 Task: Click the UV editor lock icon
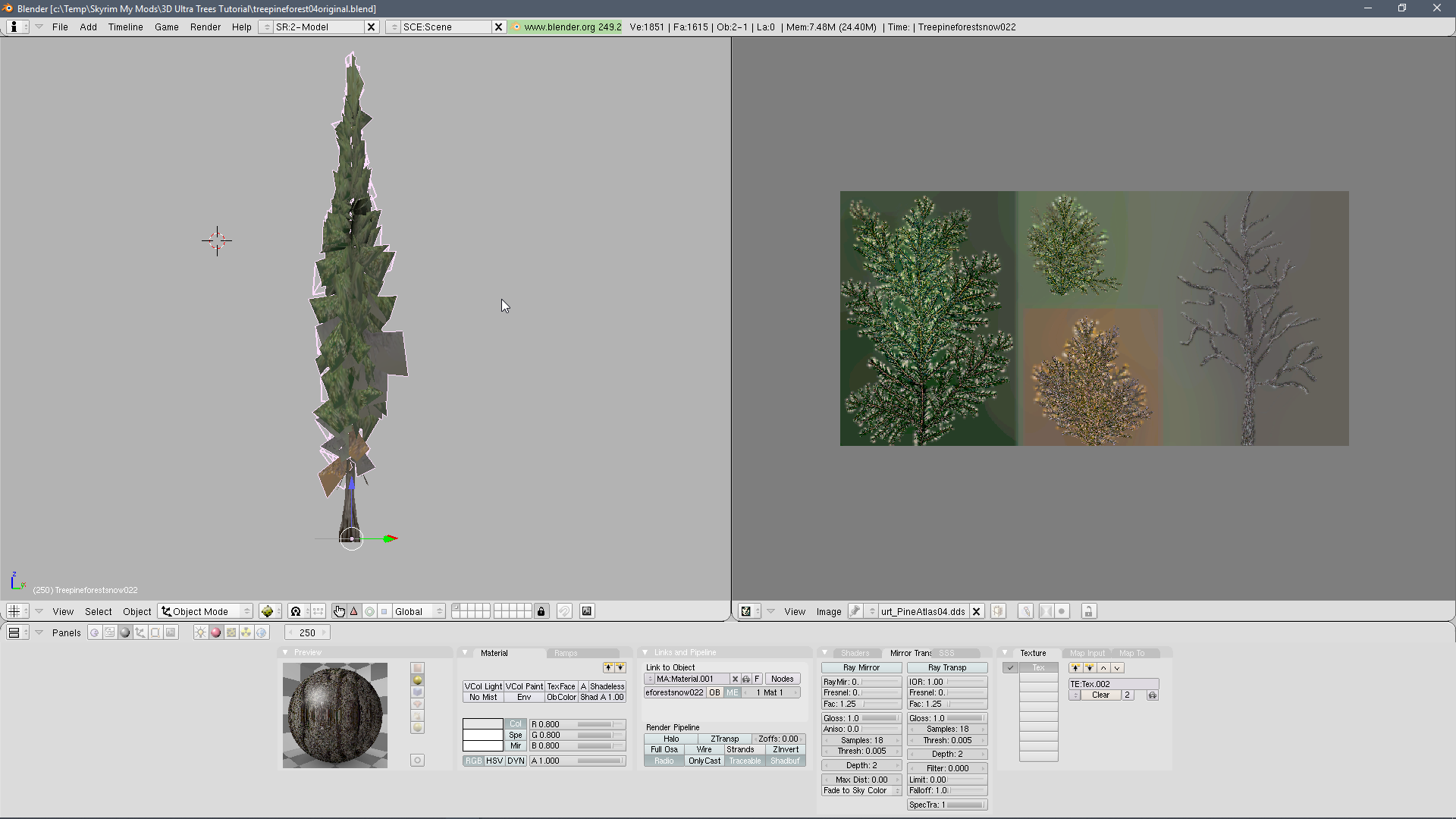click(1088, 611)
